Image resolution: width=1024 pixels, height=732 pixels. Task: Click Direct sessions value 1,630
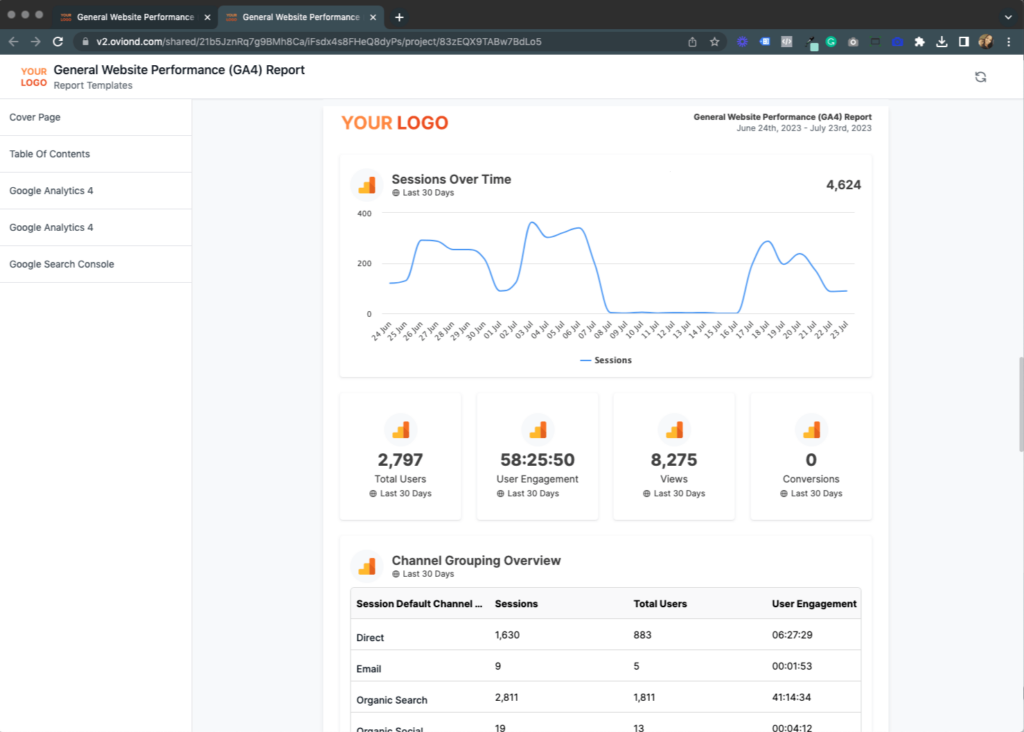tap(507, 635)
